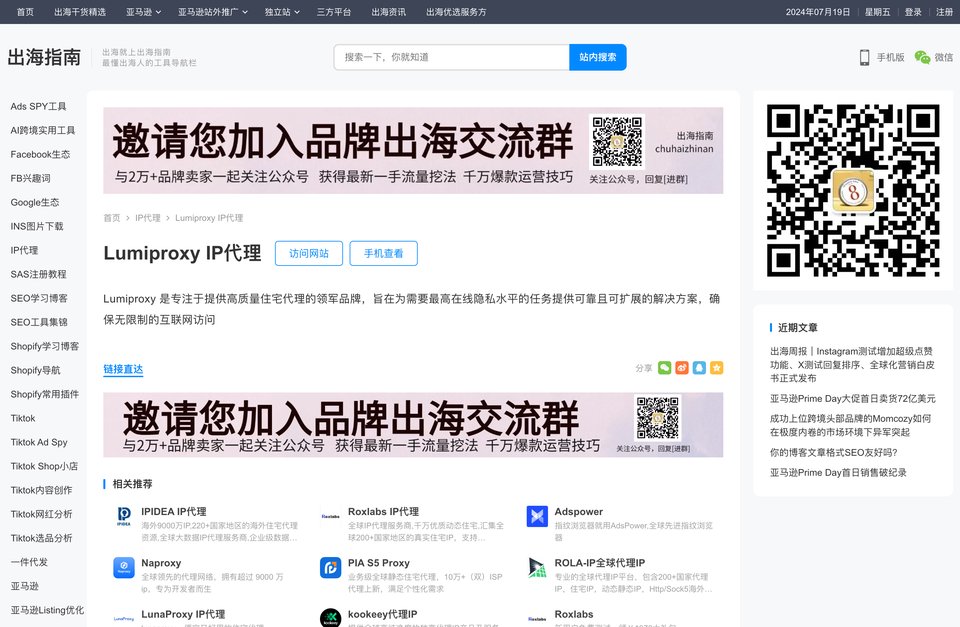Open the ROLA-IP logo icon
This screenshot has width=960, height=627.
point(537,568)
